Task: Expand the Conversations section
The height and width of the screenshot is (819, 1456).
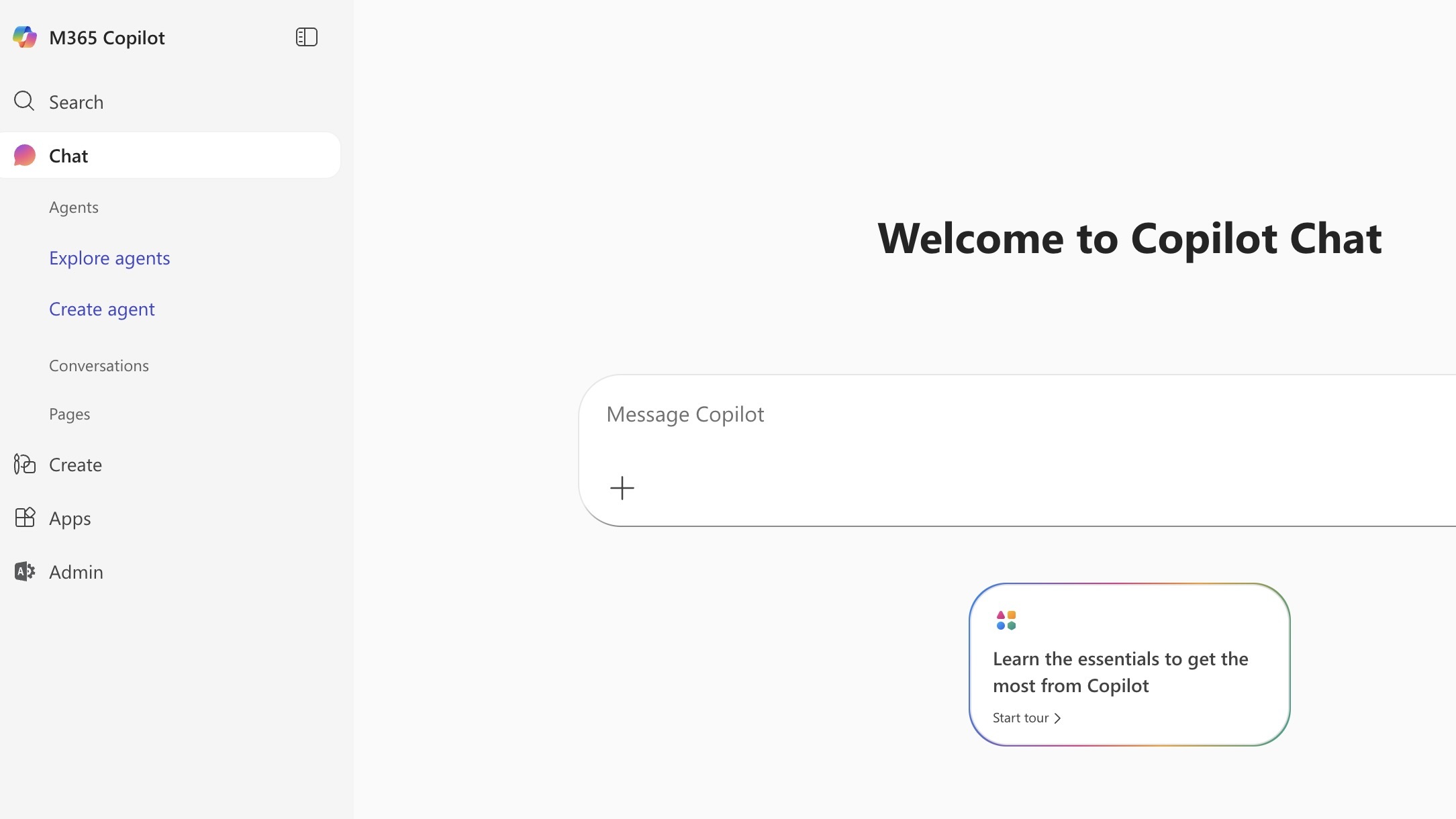Action: 99,366
